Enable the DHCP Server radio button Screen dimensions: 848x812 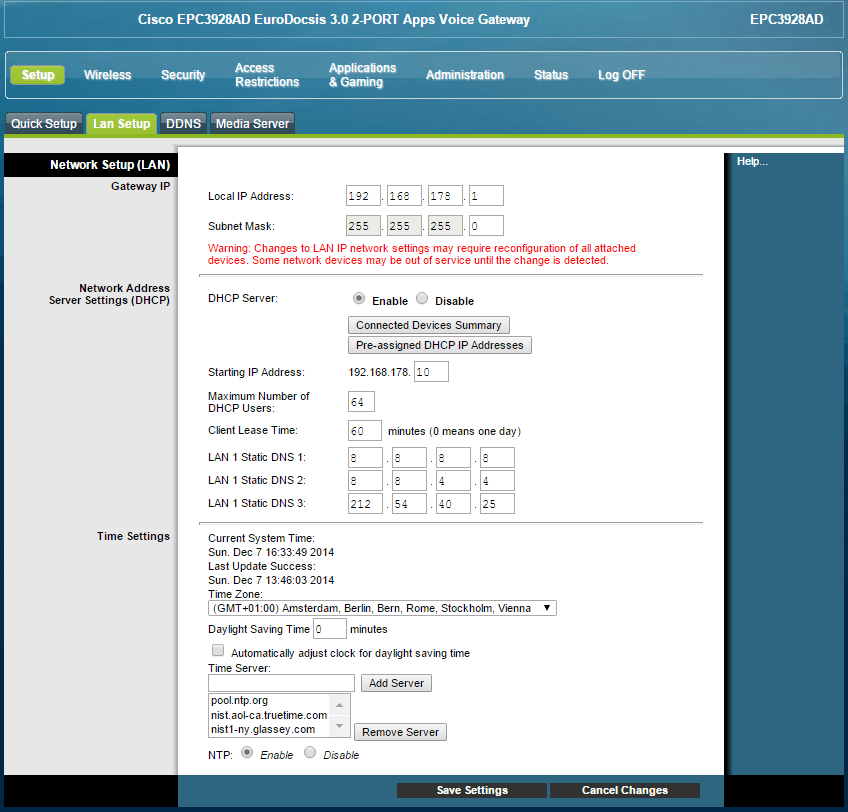click(359, 298)
